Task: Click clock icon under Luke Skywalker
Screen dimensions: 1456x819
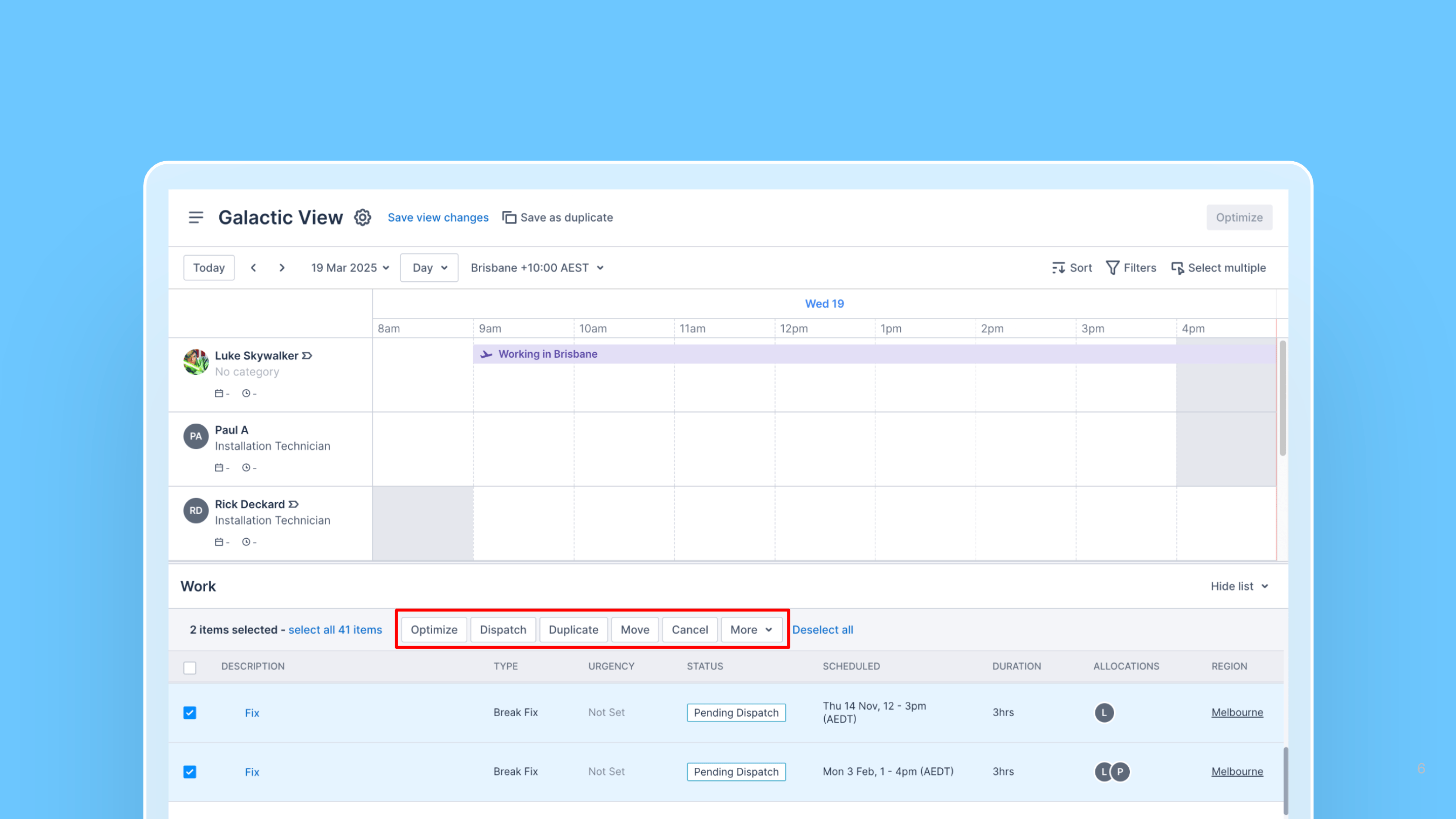Action: [246, 393]
